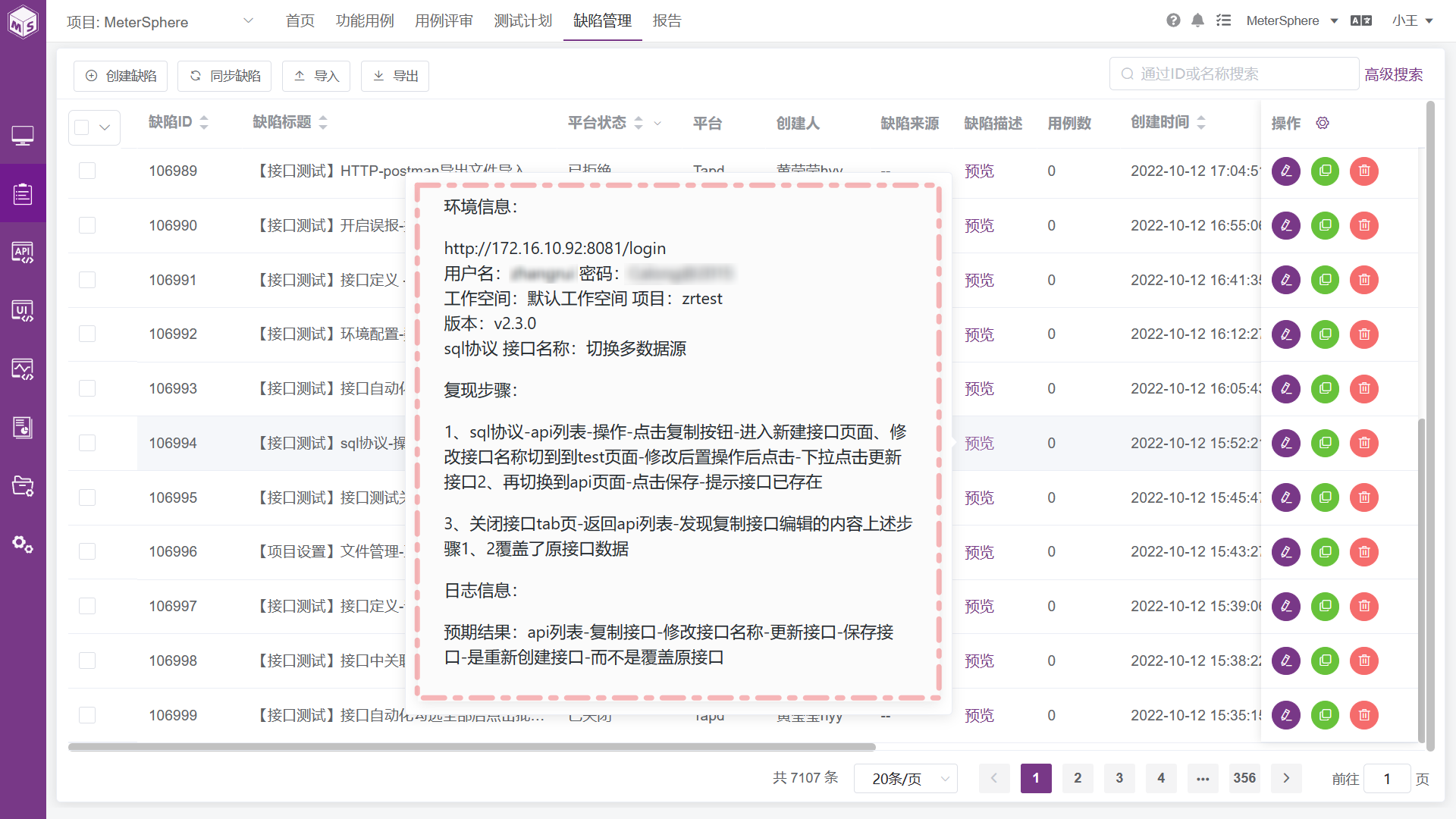Switch to the 测试计划 tab
The image size is (1456, 819).
523,20
